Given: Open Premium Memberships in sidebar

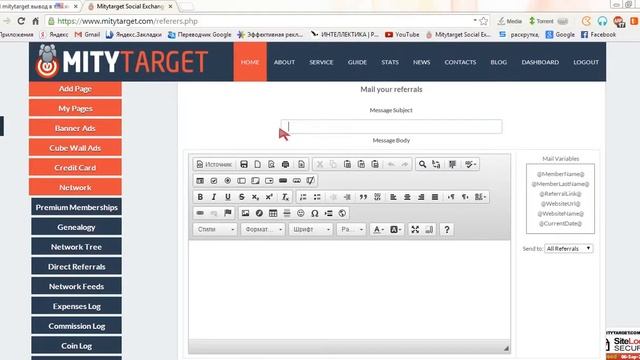Looking at the screenshot, I should tap(76, 207).
